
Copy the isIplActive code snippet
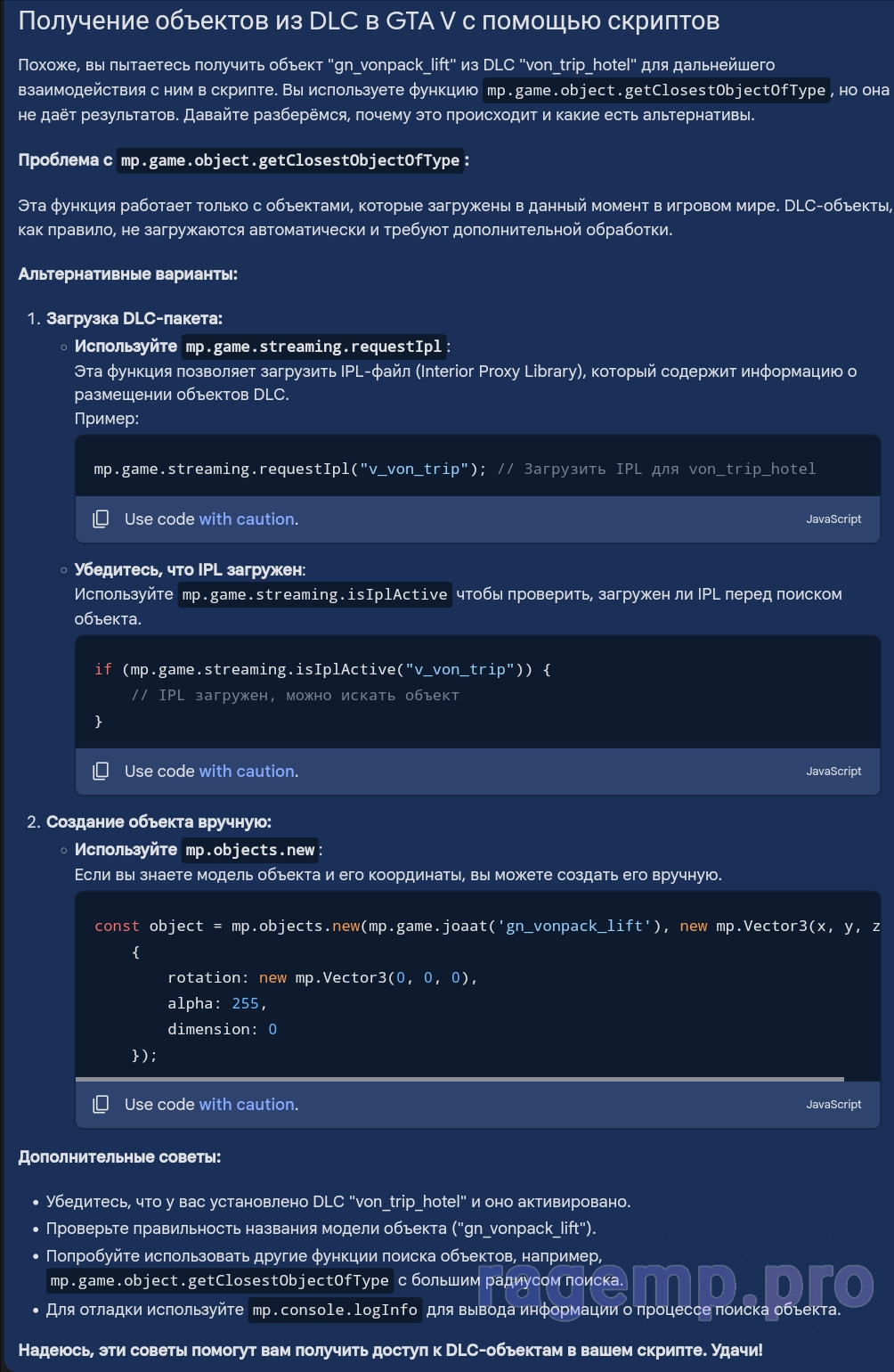(101, 771)
